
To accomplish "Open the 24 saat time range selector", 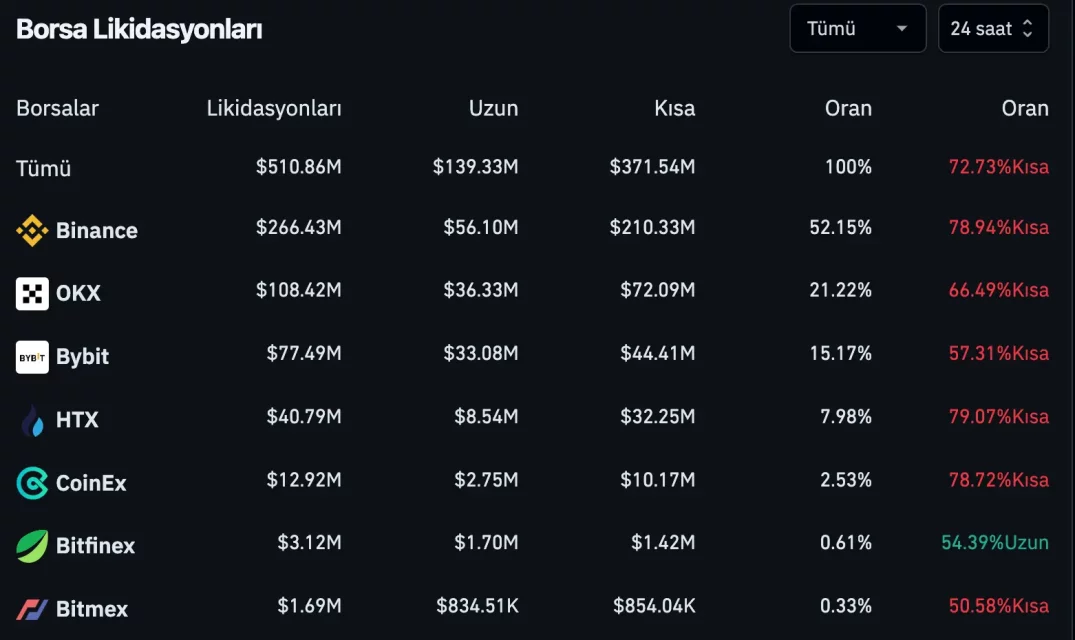I will coord(981,29).
